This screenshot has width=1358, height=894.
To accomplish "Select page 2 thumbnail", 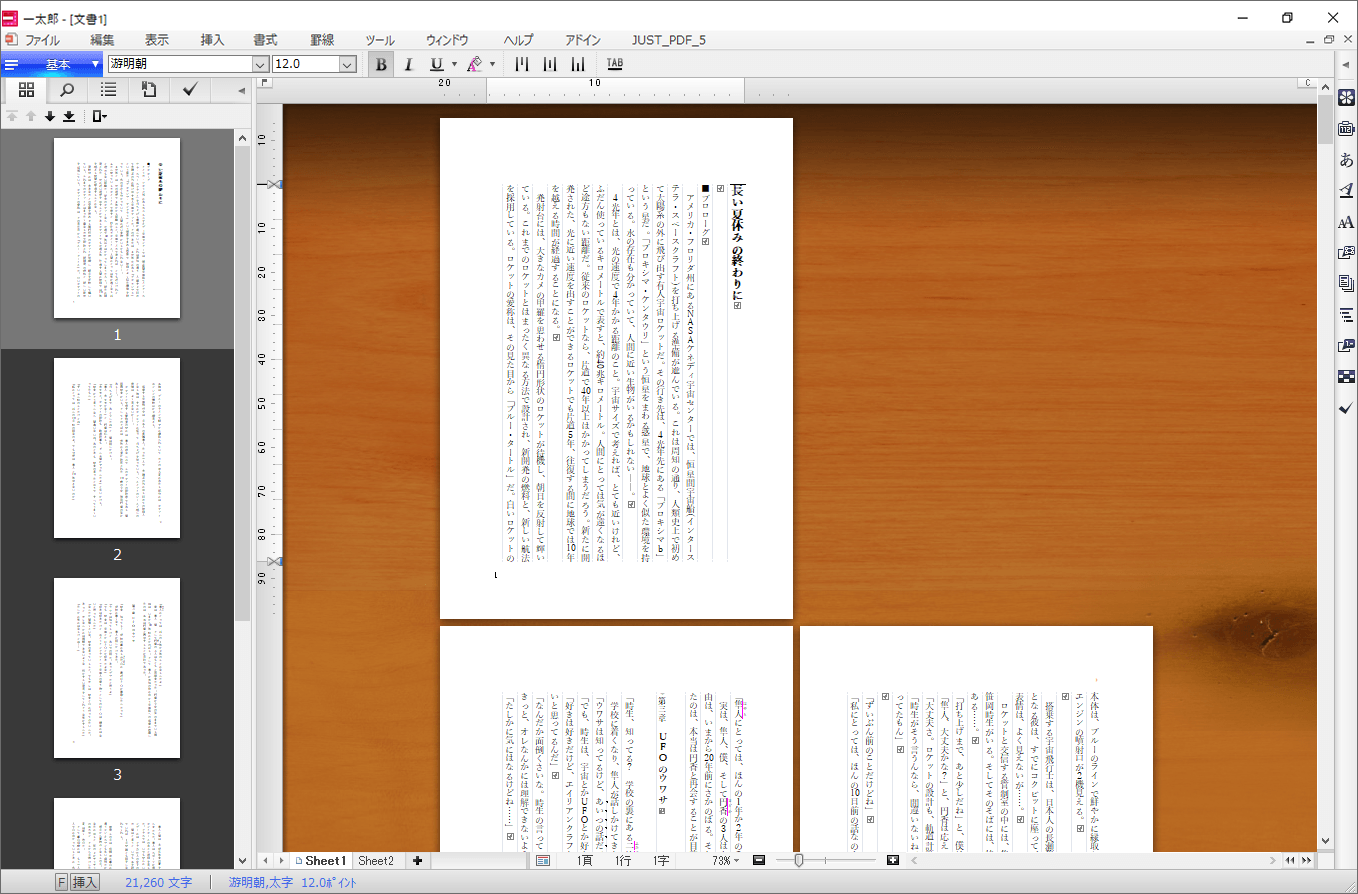I will pos(117,448).
